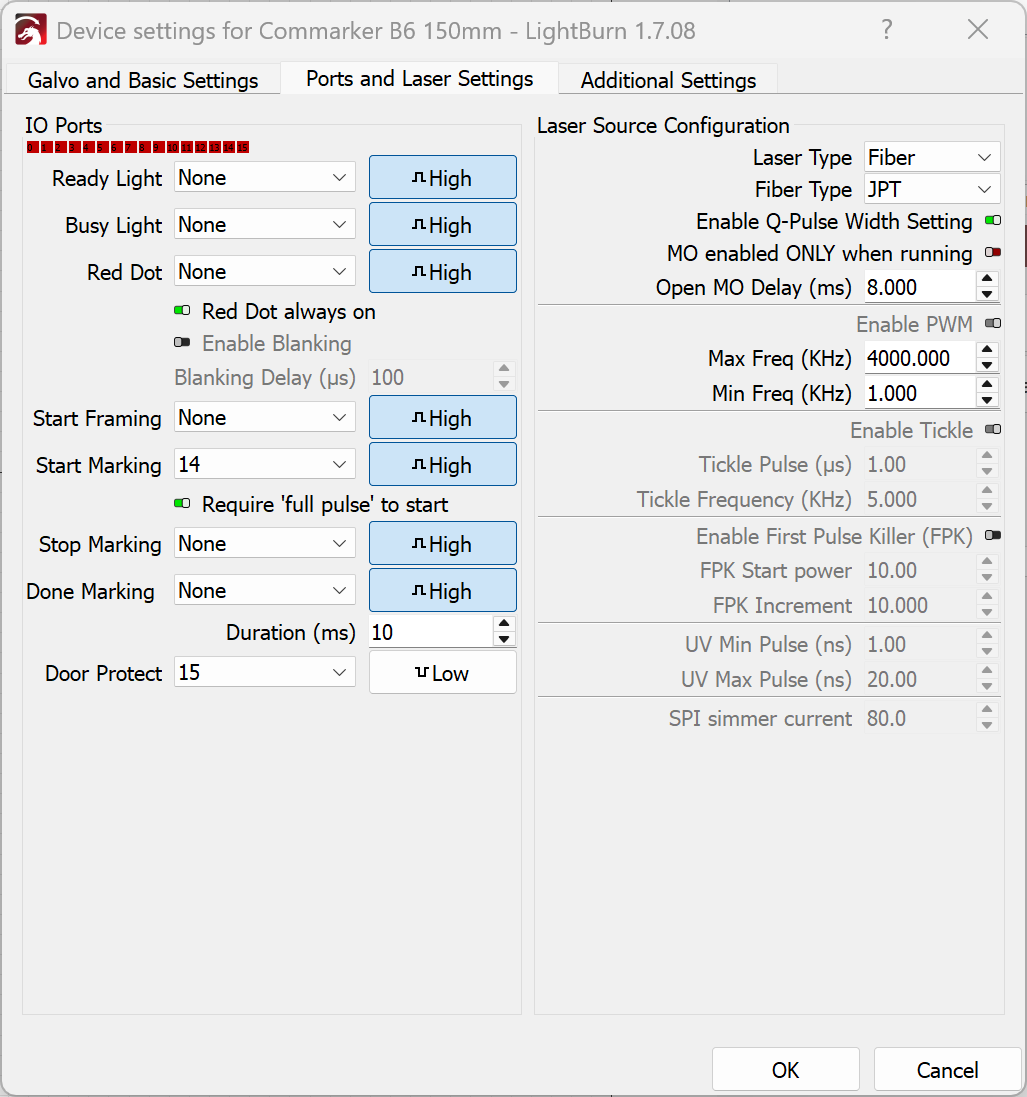Disable Red Dot always on switch
This screenshot has height=1097, width=1027.
182,312
